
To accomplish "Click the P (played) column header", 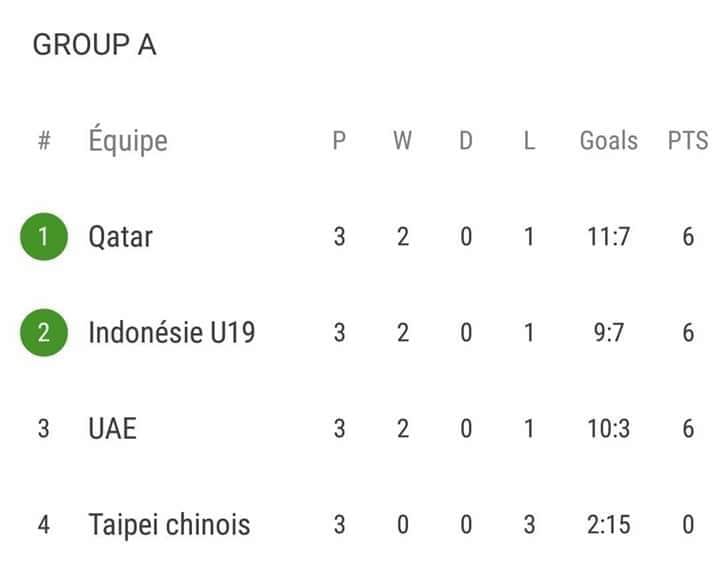I will [x=339, y=141].
